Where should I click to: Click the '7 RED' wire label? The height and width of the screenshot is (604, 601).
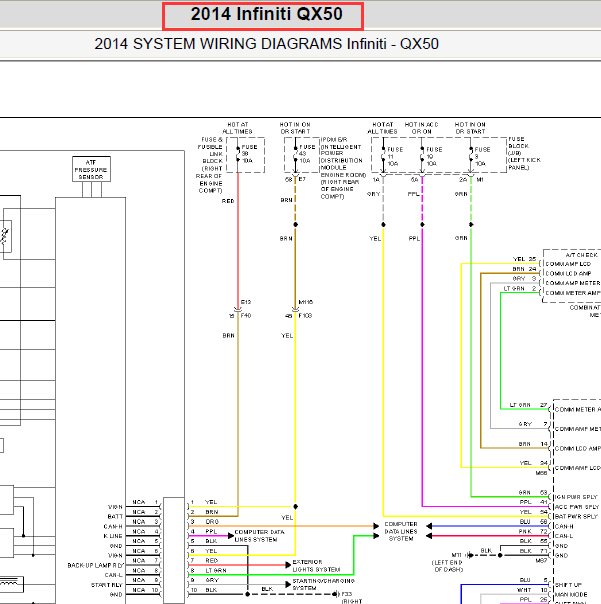click(x=205, y=560)
